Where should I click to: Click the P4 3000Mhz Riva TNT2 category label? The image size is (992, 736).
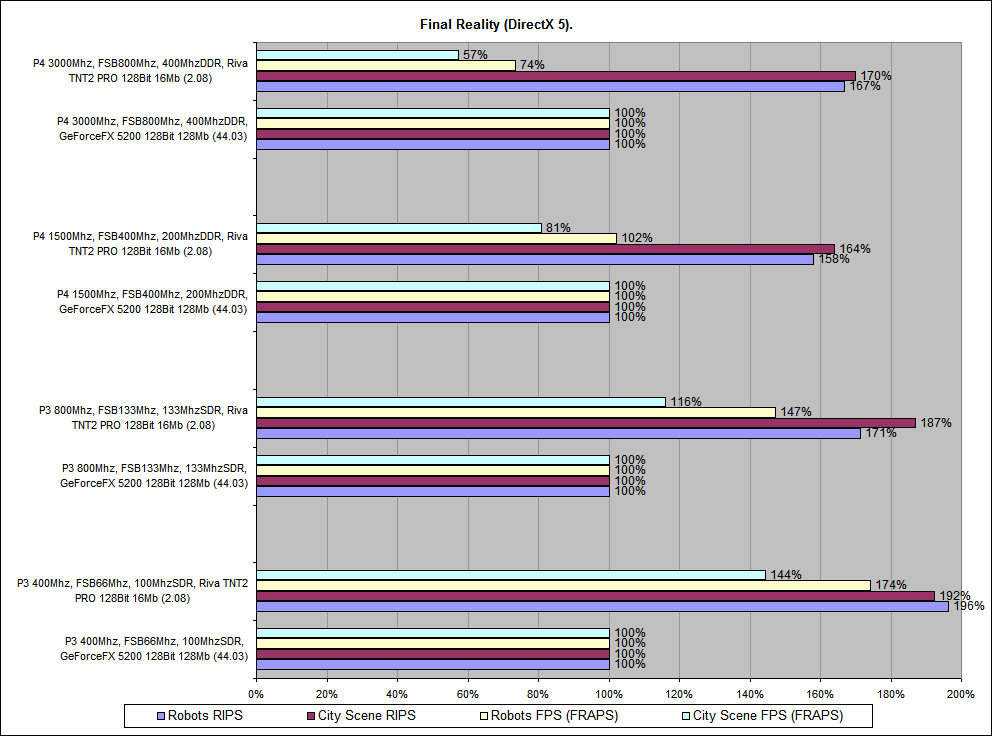139,71
